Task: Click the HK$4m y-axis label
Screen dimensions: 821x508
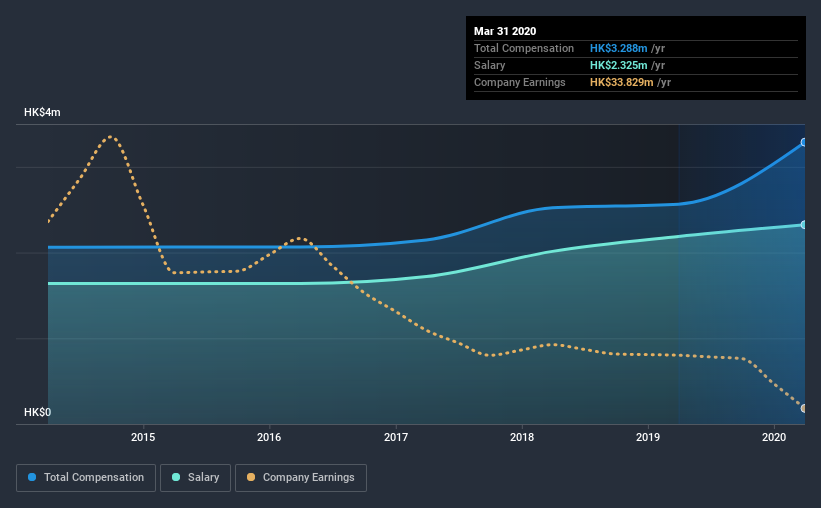Action: pyautogui.click(x=42, y=113)
